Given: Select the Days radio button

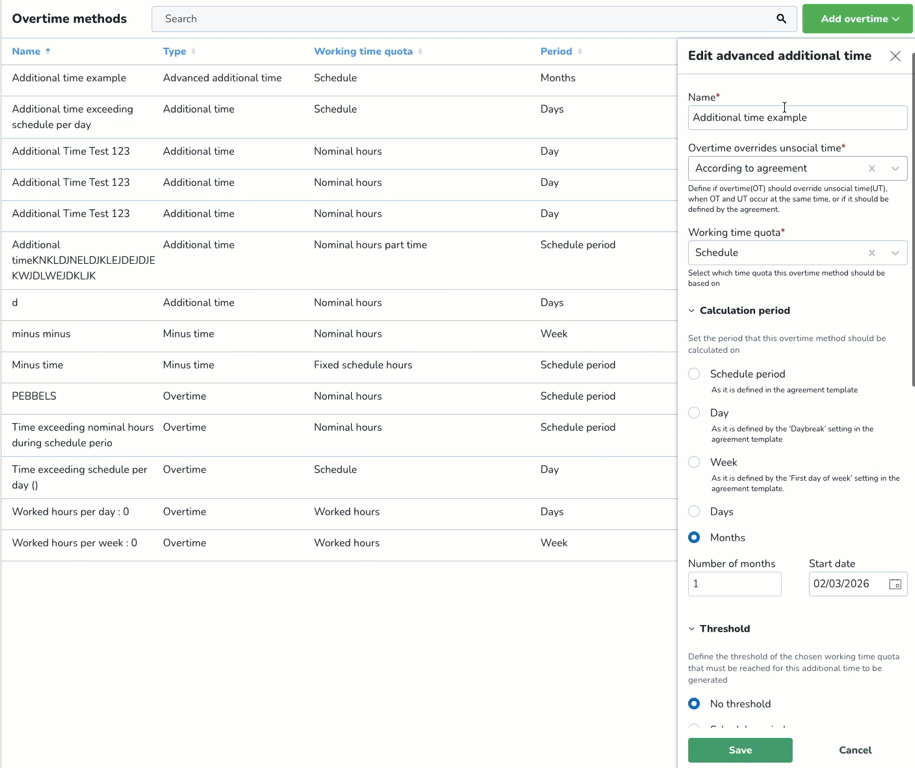Looking at the screenshot, I should coord(694,511).
